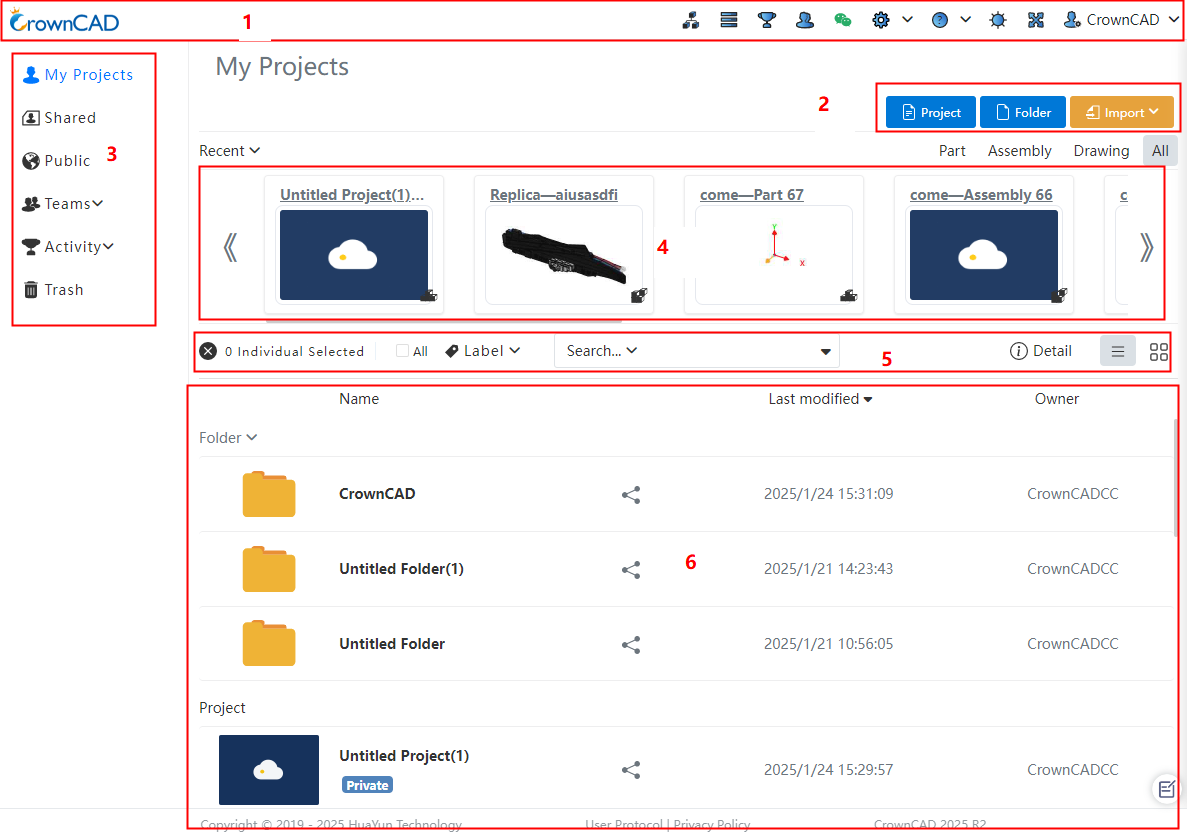This screenshot has height=834, width=1187.
Task: Click the Owner column header
Action: pos(1056,399)
